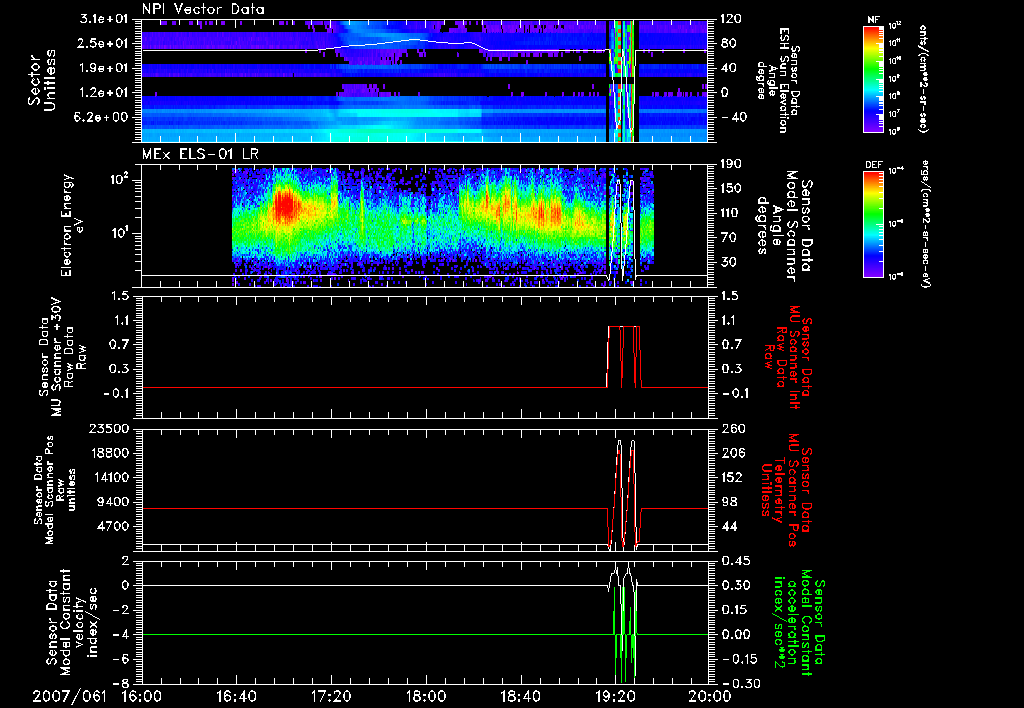Click the 260 telemetry position tick value
This screenshot has height=708, width=1024.
[731, 428]
